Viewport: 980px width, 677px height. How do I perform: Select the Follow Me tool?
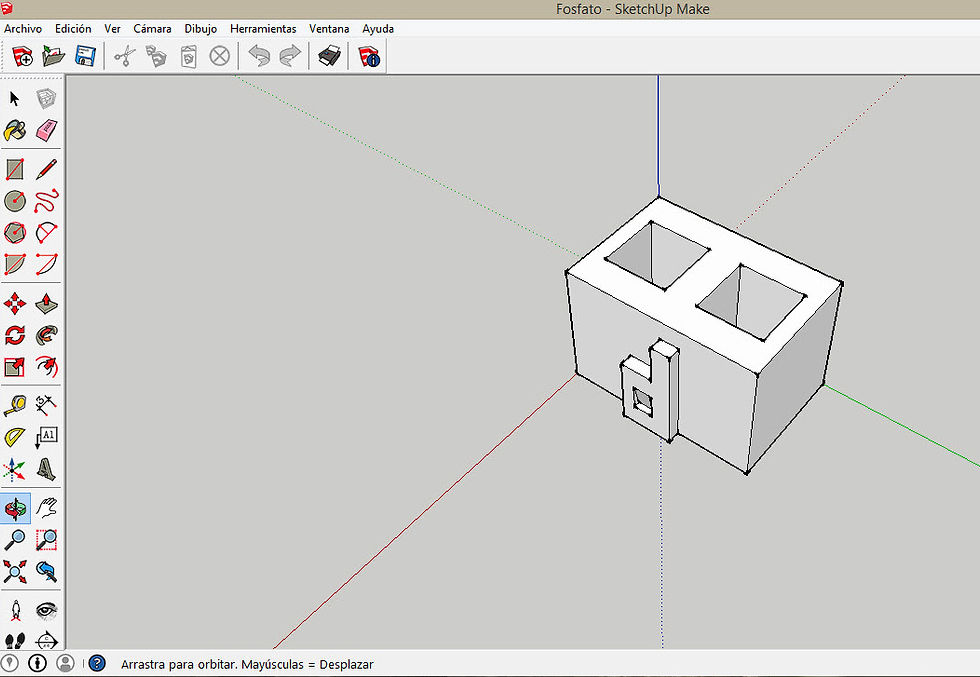click(x=46, y=335)
